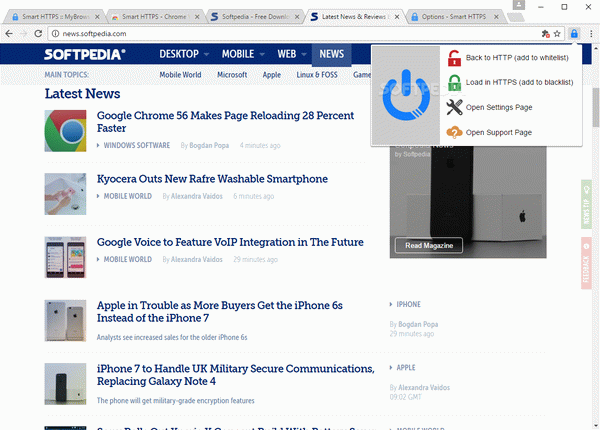Open the DESKTOP navigation menu
600x430 pixels.
point(179,54)
